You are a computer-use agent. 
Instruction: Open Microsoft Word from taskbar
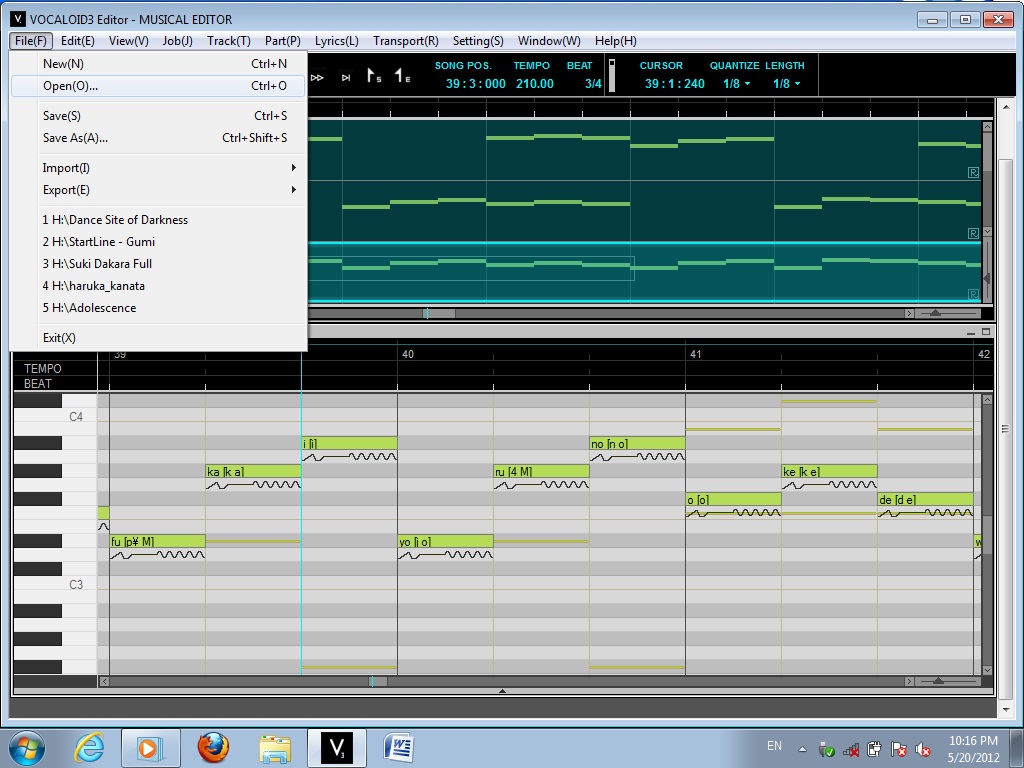click(x=398, y=747)
